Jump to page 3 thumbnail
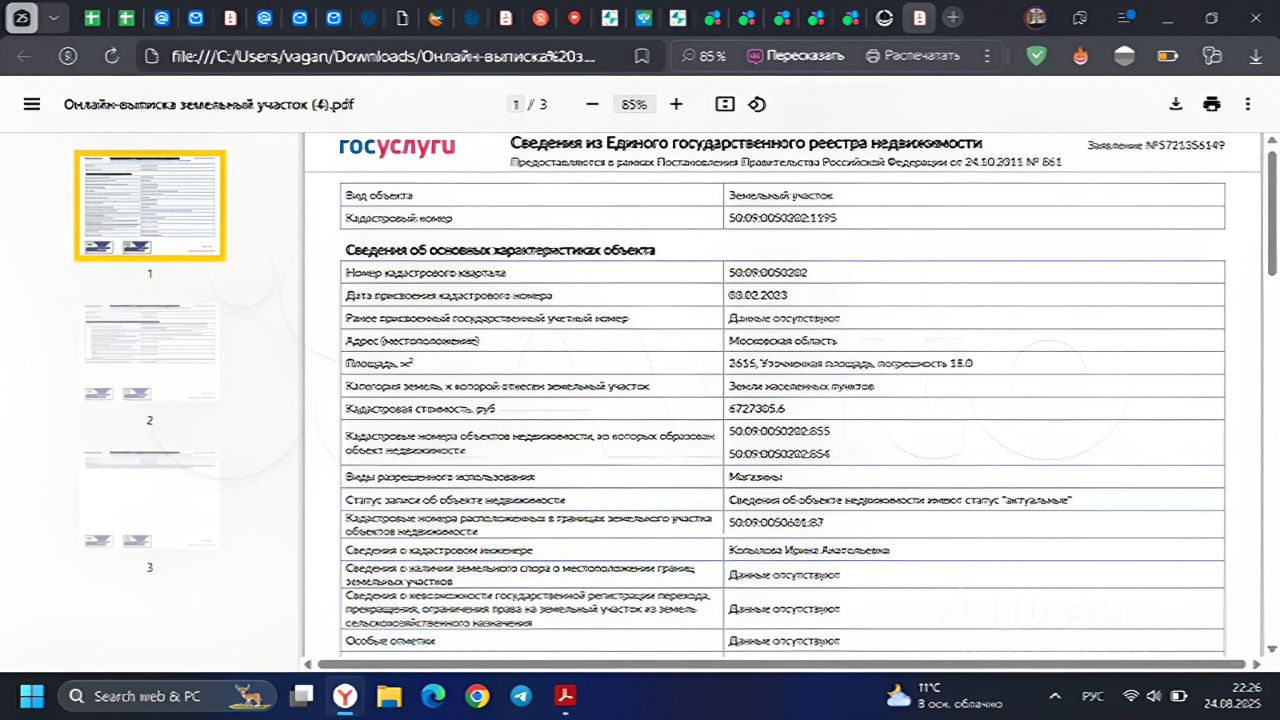This screenshot has height=720, width=1280. 150,498
